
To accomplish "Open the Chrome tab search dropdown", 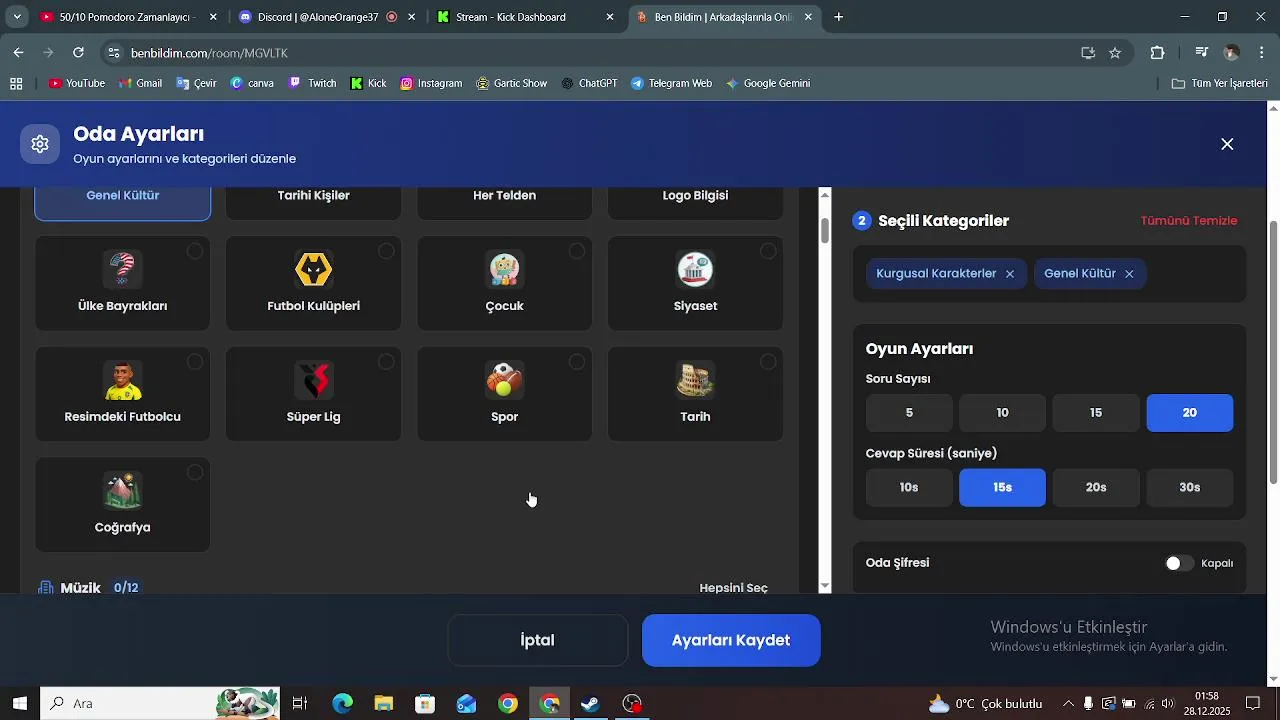I will [17, 17].
